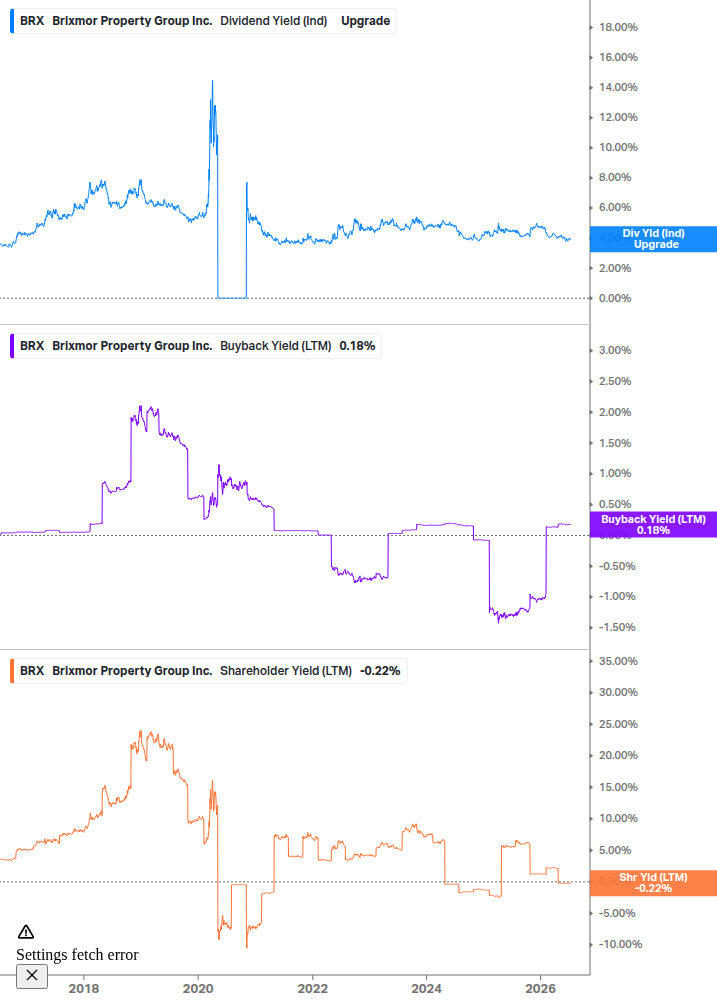Click the 2024 label on time axis

426,989
